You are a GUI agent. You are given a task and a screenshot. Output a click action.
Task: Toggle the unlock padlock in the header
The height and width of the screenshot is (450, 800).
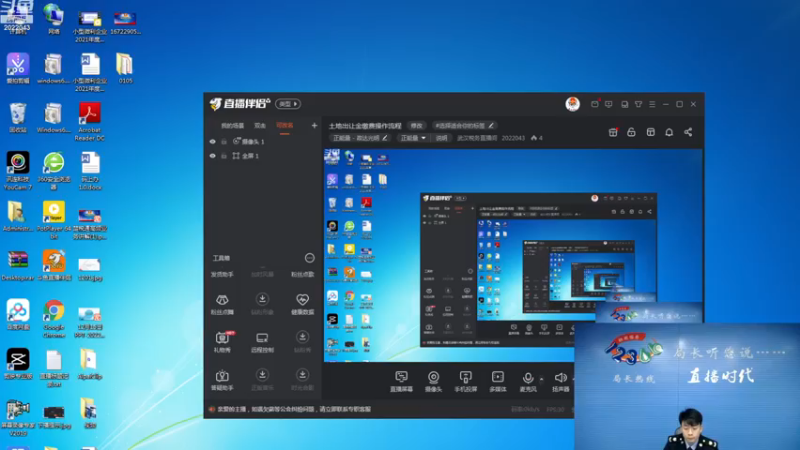pyautogui.click(x=631, y=132)
